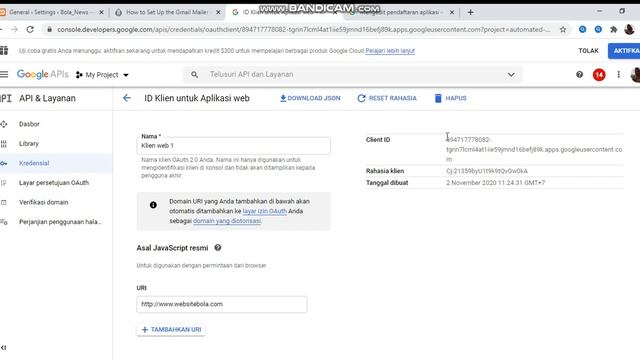Click the Telusuri API dan Layanan search field
The image size is (640, 360).
click(x=353, y=75)
